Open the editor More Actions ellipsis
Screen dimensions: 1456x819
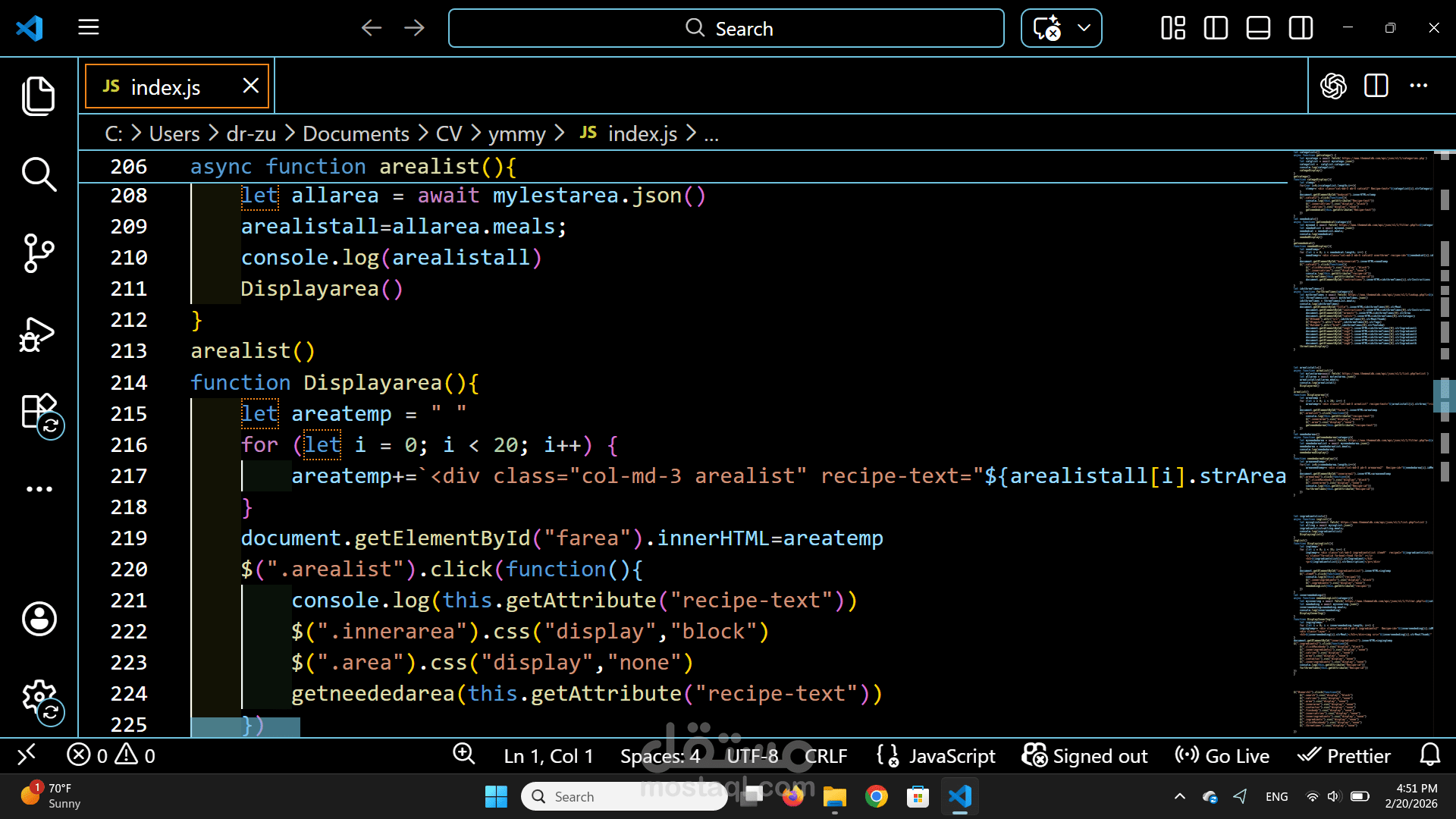1418,86
